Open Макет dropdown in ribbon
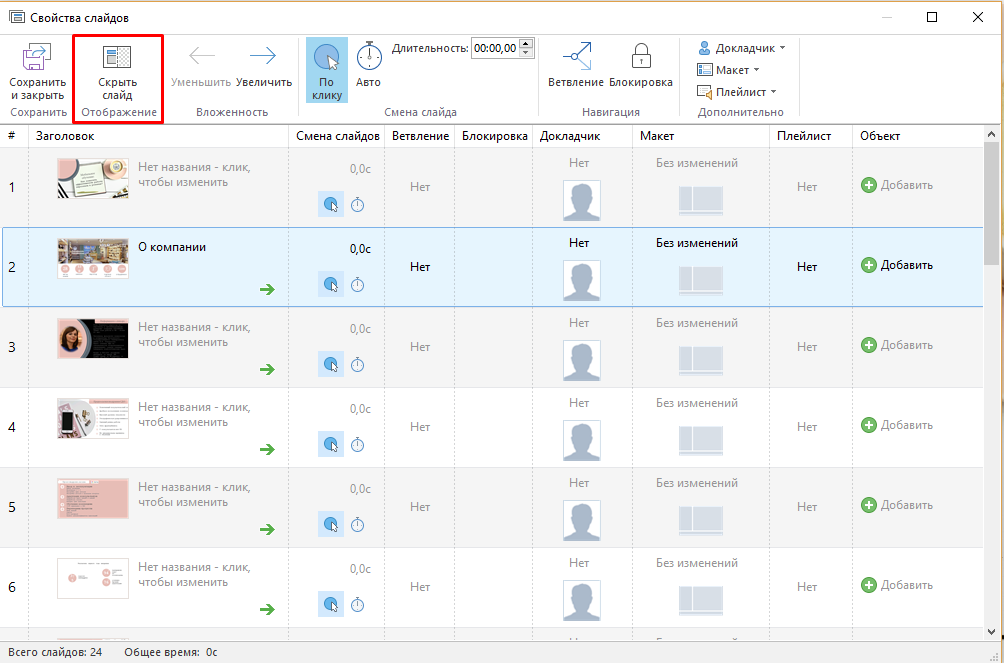The height and width of the screenshot is (663, 1004). (728, 70)
